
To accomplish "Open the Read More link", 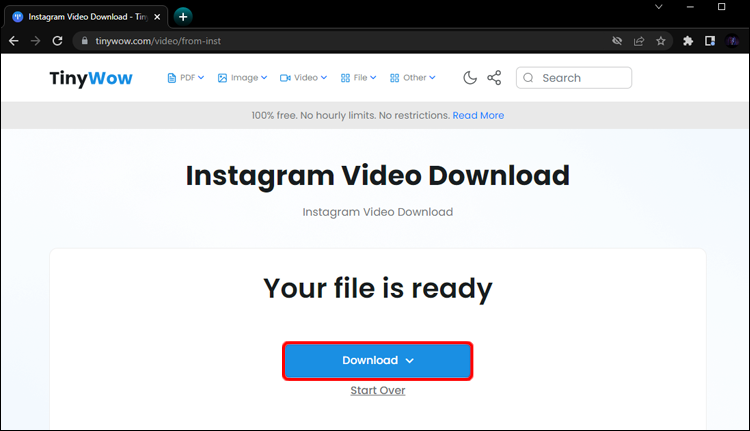I will [478, 115].
